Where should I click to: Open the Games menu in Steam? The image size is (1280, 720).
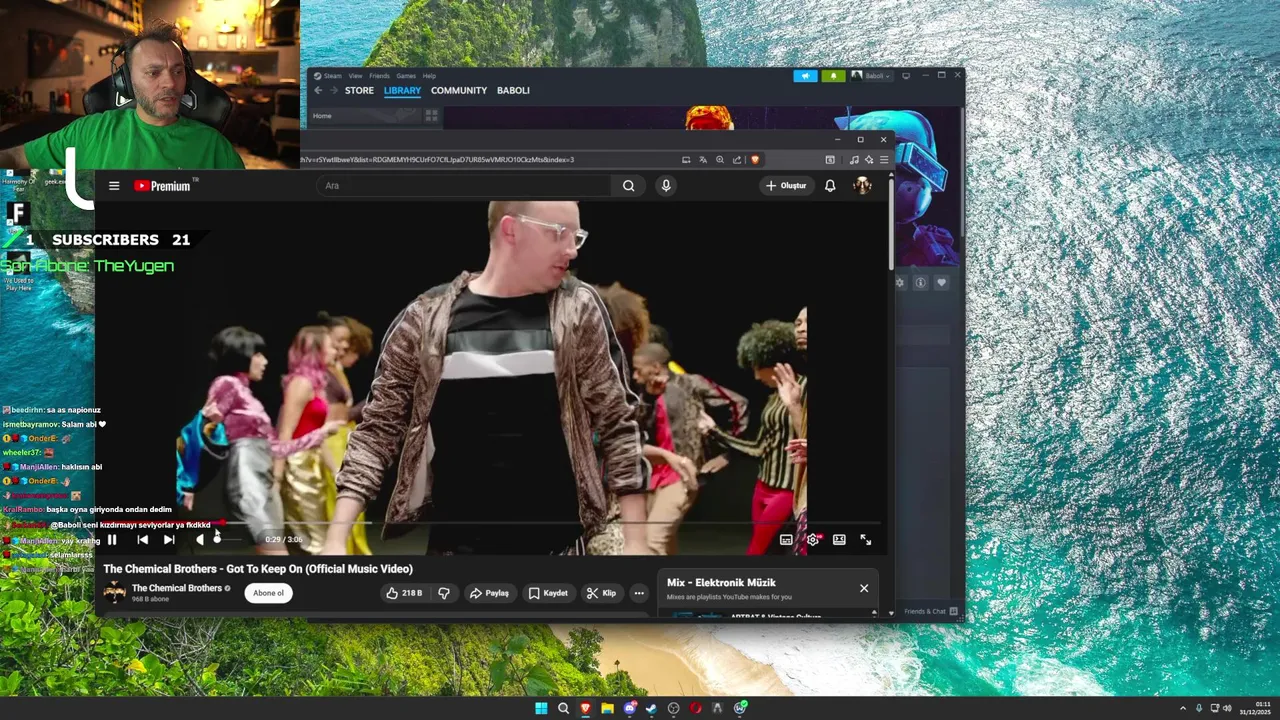[406, 76]
